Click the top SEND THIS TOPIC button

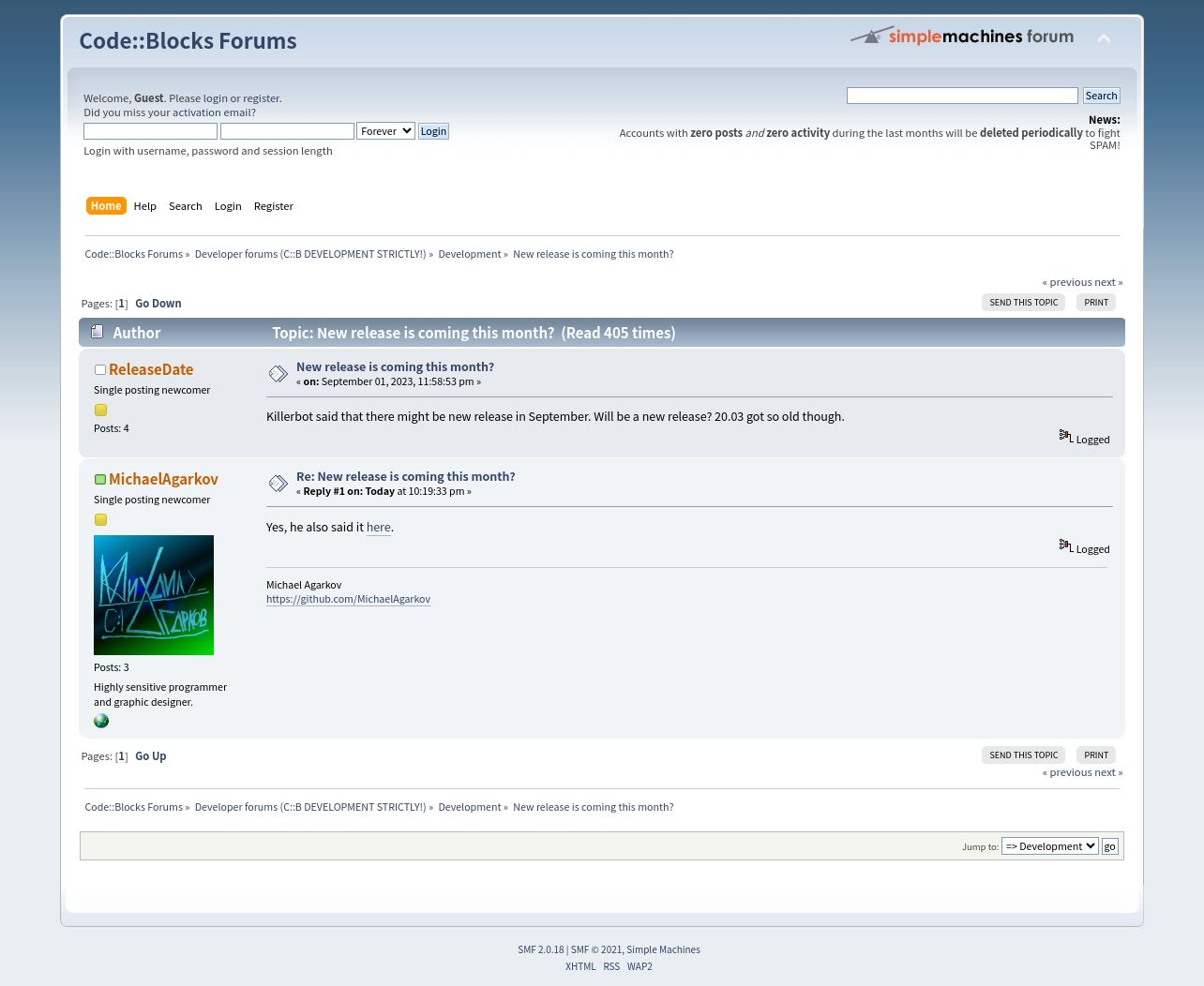point(1024,303)
